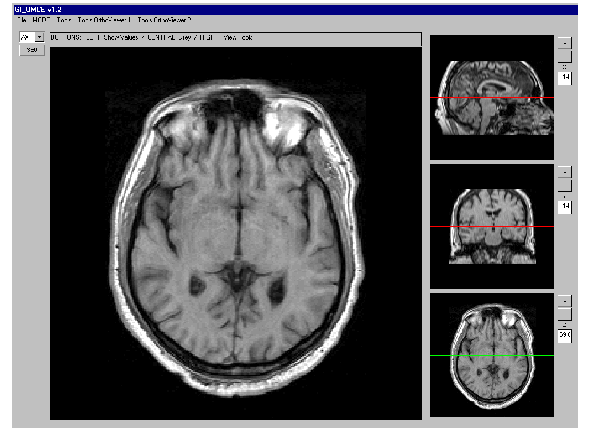Image resolution: width=591 pixels, height=433 pixels.
Task: Click upper stepper button beside coronal view
Action: [565, 172]
